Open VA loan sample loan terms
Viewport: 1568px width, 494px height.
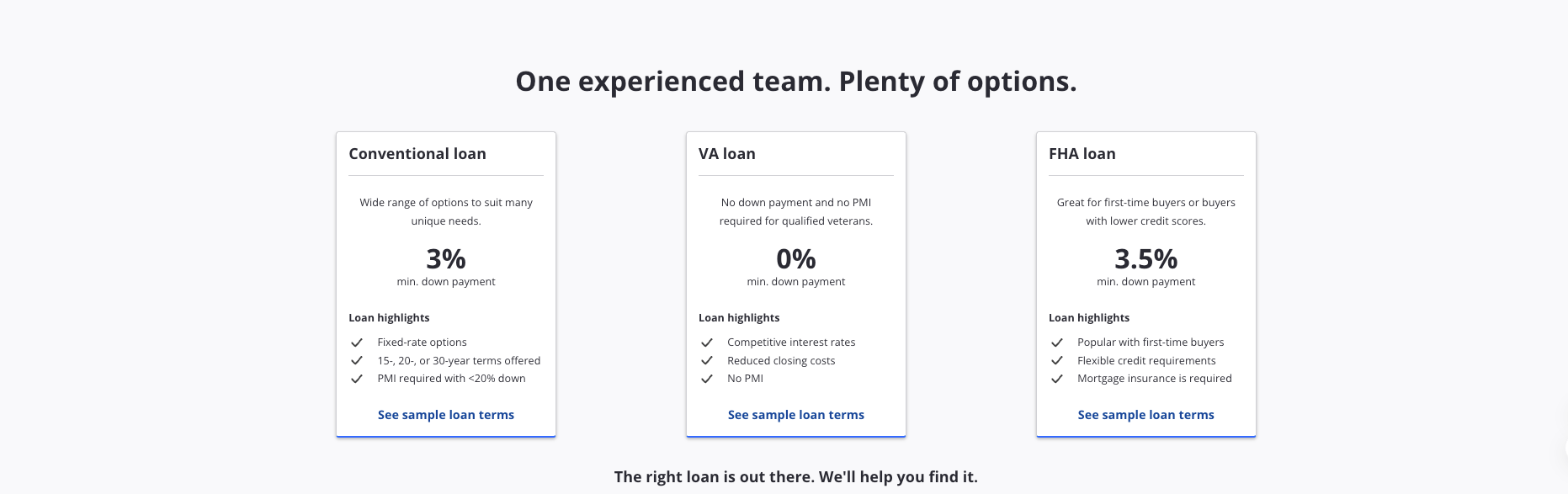click(796, 415)
